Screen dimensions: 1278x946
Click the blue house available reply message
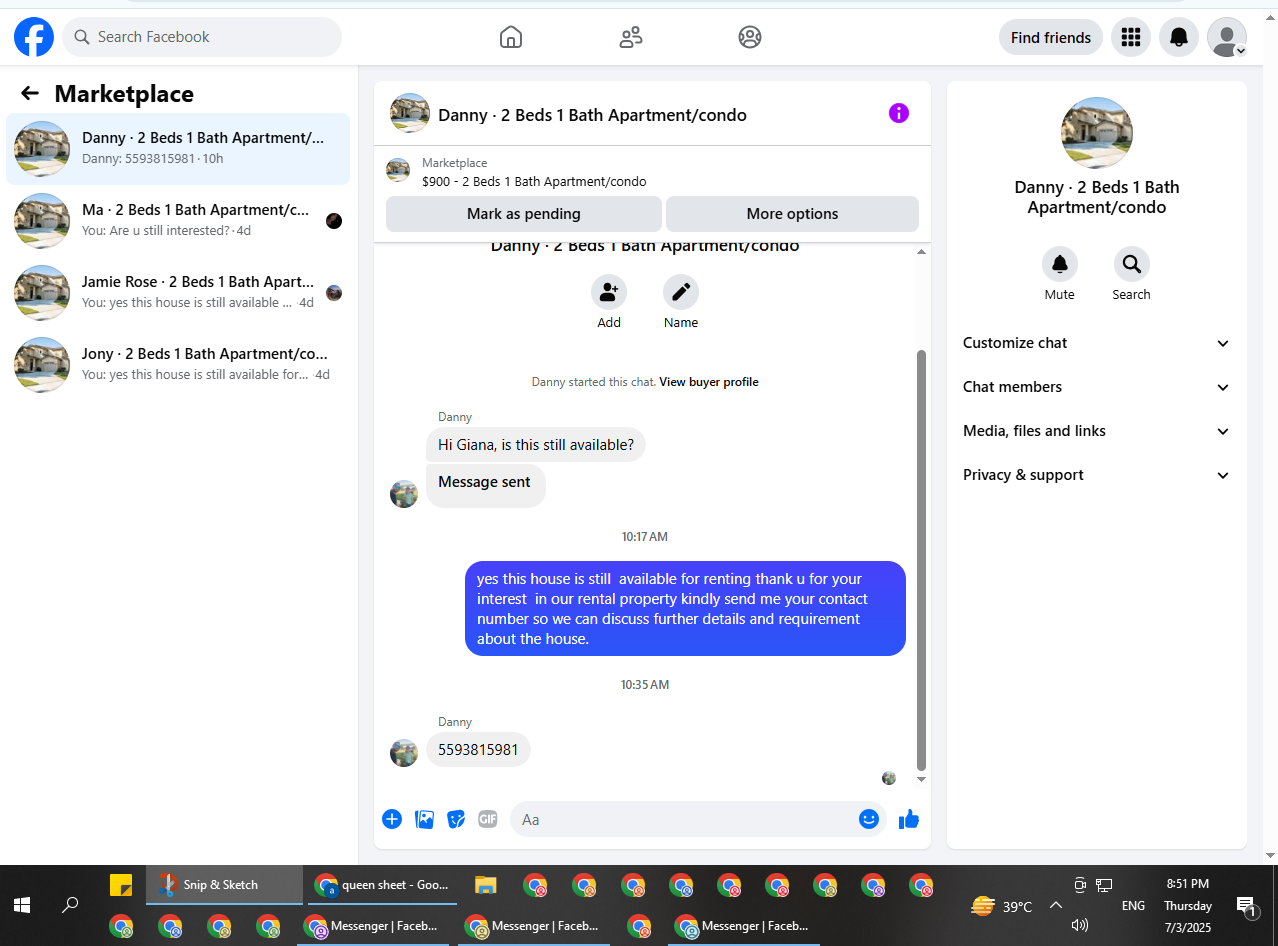[x=685, y=609]
